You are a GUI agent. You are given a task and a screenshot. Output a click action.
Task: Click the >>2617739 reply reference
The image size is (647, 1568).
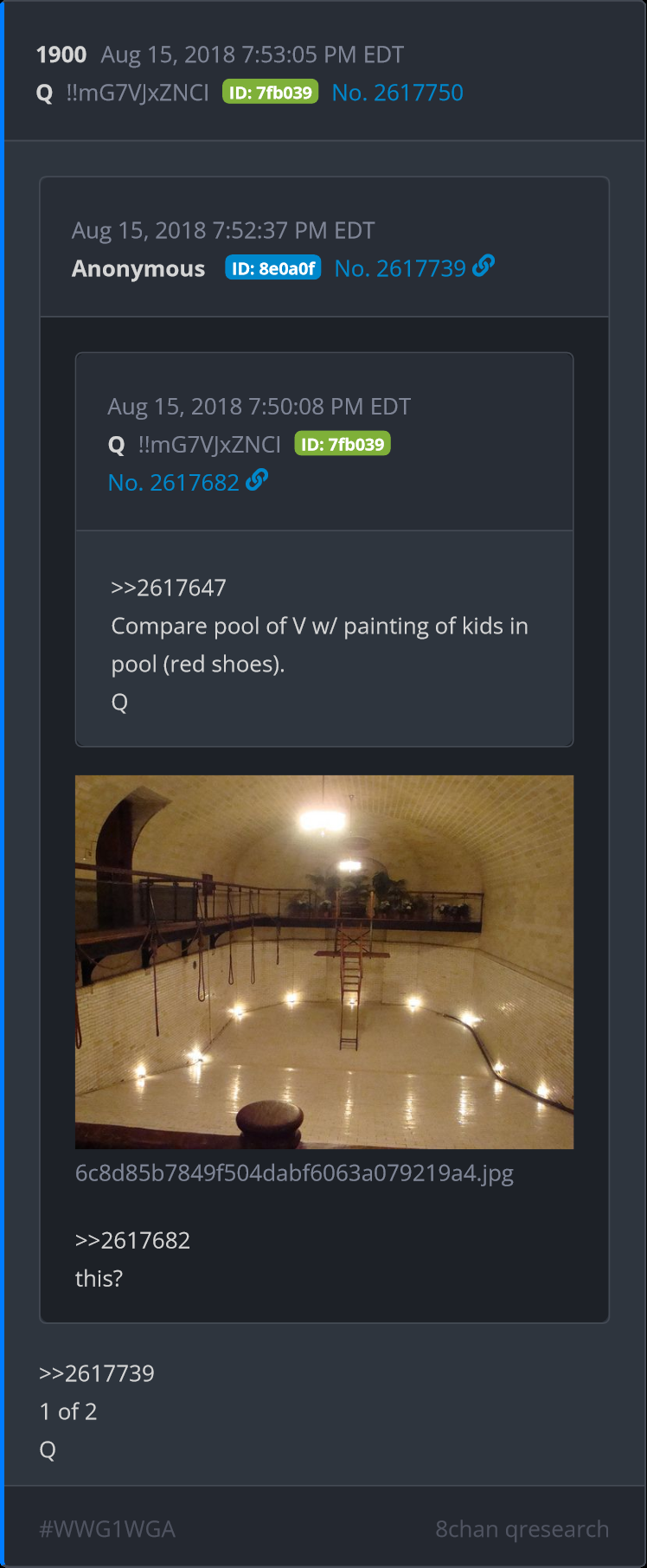point(97,1373)
